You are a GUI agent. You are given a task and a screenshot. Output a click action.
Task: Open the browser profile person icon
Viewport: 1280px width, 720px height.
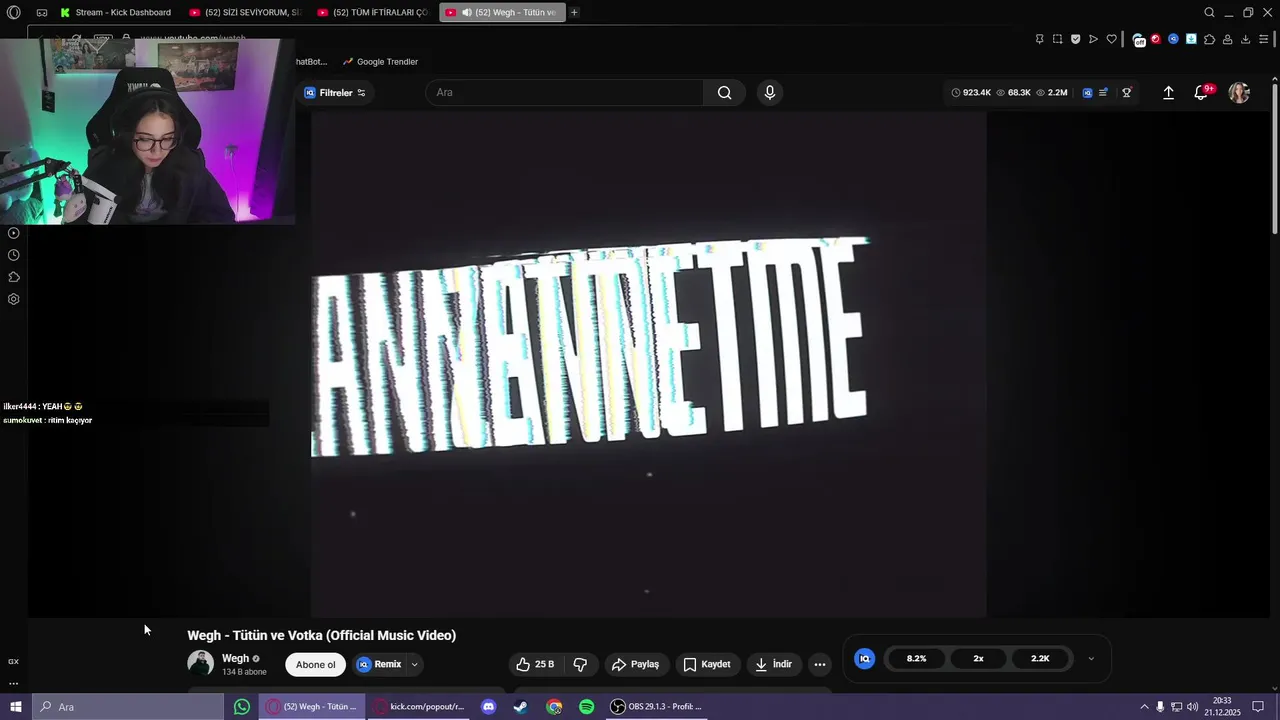(x=1227, y=39)
